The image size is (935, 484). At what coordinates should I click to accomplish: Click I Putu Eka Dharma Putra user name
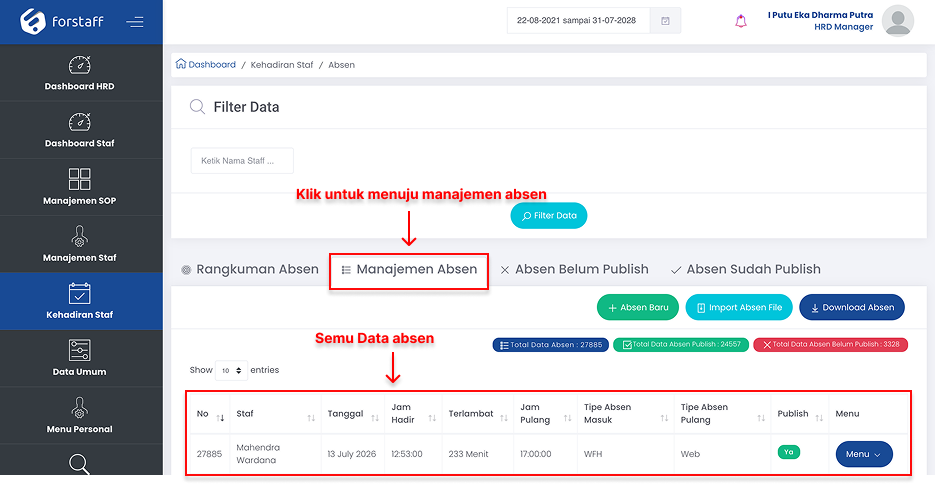[820, 15]
